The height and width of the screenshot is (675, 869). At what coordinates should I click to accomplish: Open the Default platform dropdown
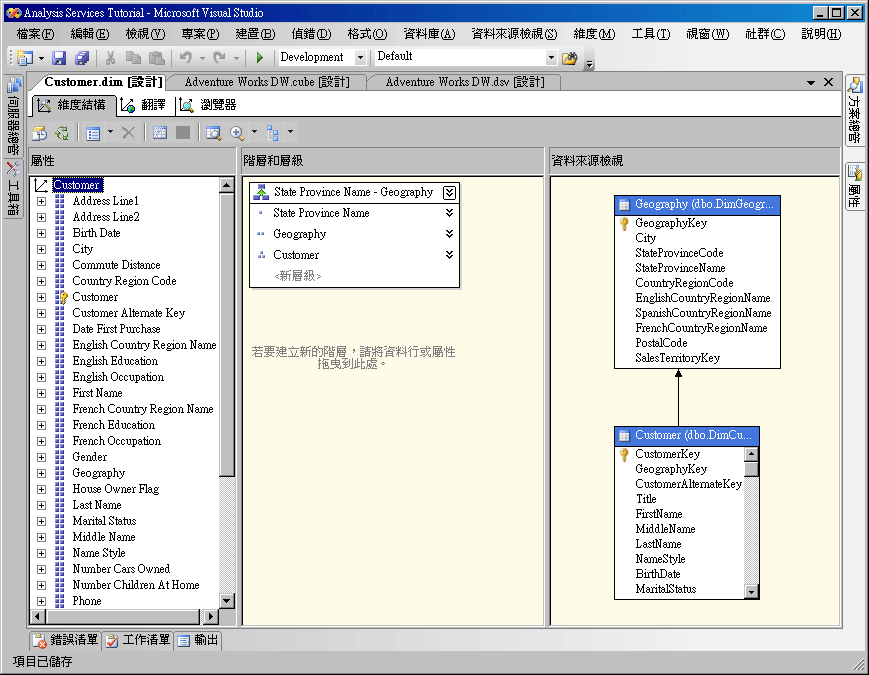coord(551,57)
